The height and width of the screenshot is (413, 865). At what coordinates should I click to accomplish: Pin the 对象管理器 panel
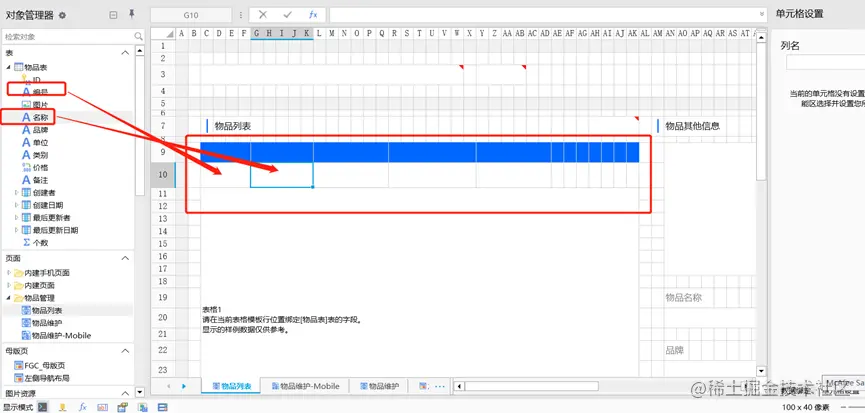click(x=131, y=14)
